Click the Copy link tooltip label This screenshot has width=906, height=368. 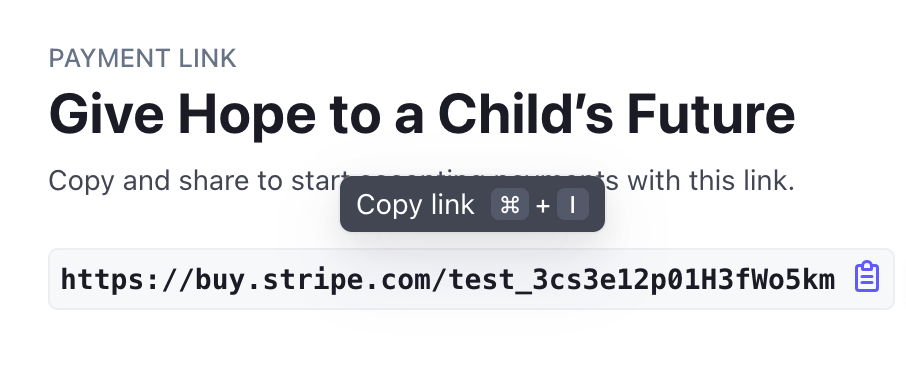click(x=415, y=205)
